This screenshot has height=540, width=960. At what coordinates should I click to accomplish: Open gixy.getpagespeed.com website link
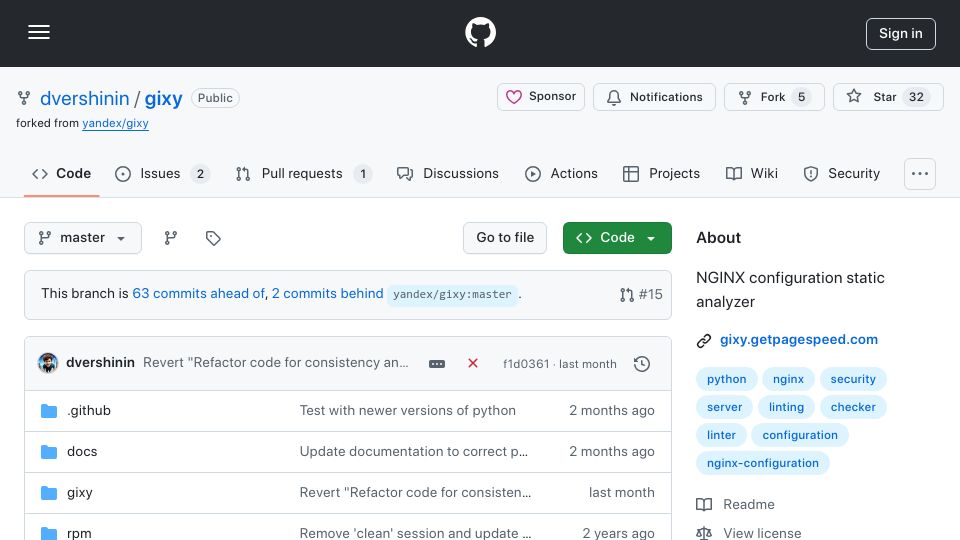click(x=798, y=340)
